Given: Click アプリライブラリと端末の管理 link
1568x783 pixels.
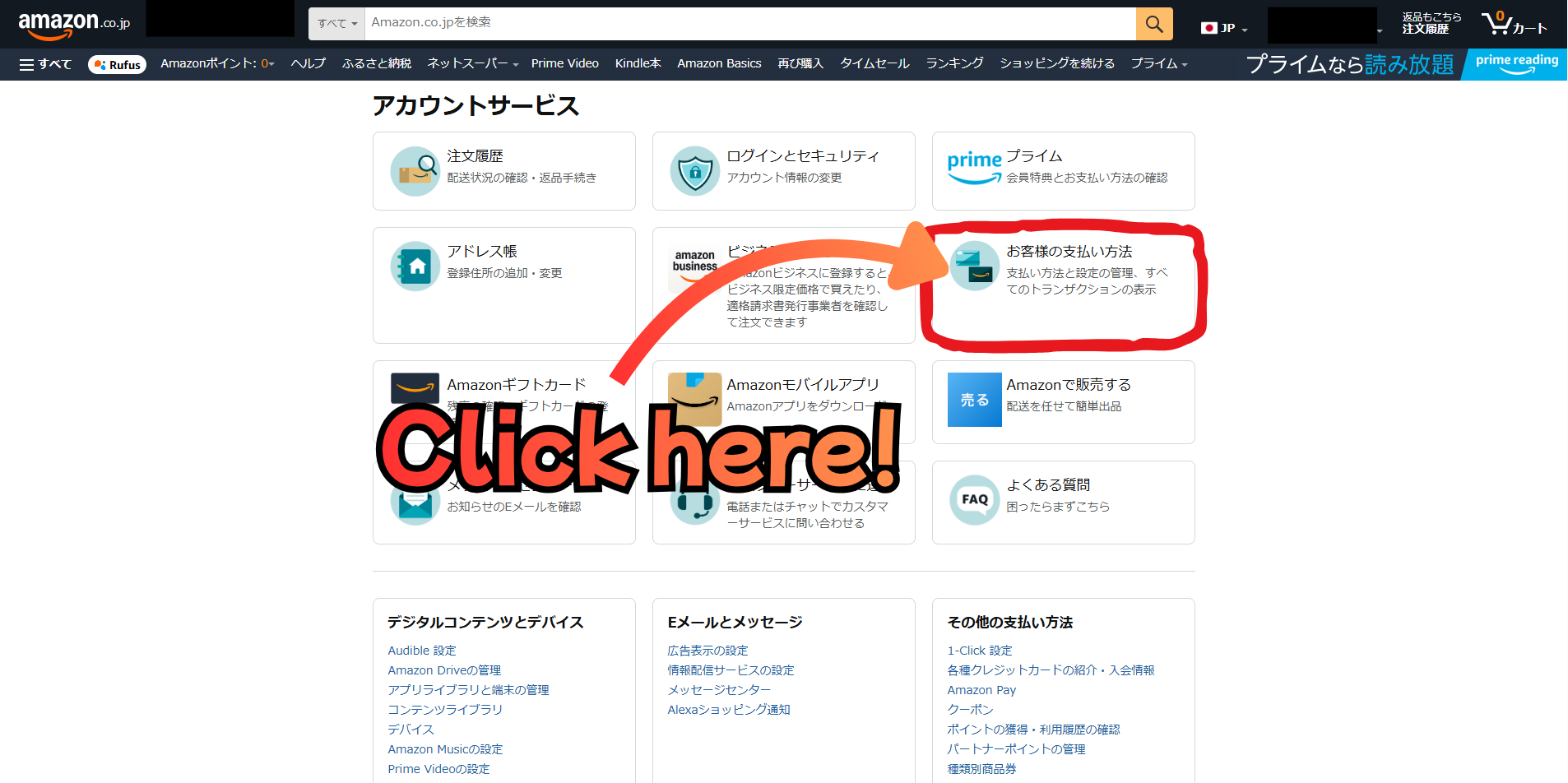Looking at the screenshot, I should tap(469, 690).
